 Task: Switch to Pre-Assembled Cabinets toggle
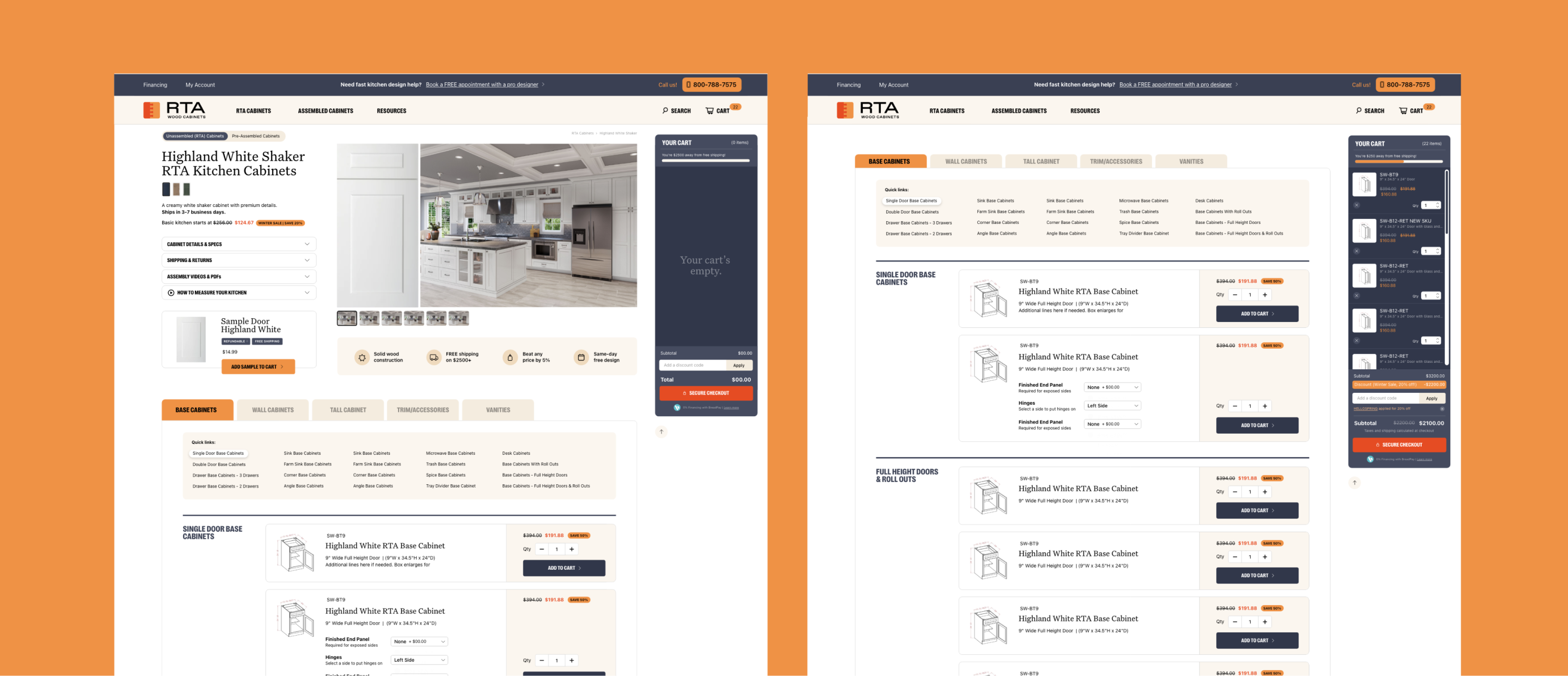[x=256, y=136]
